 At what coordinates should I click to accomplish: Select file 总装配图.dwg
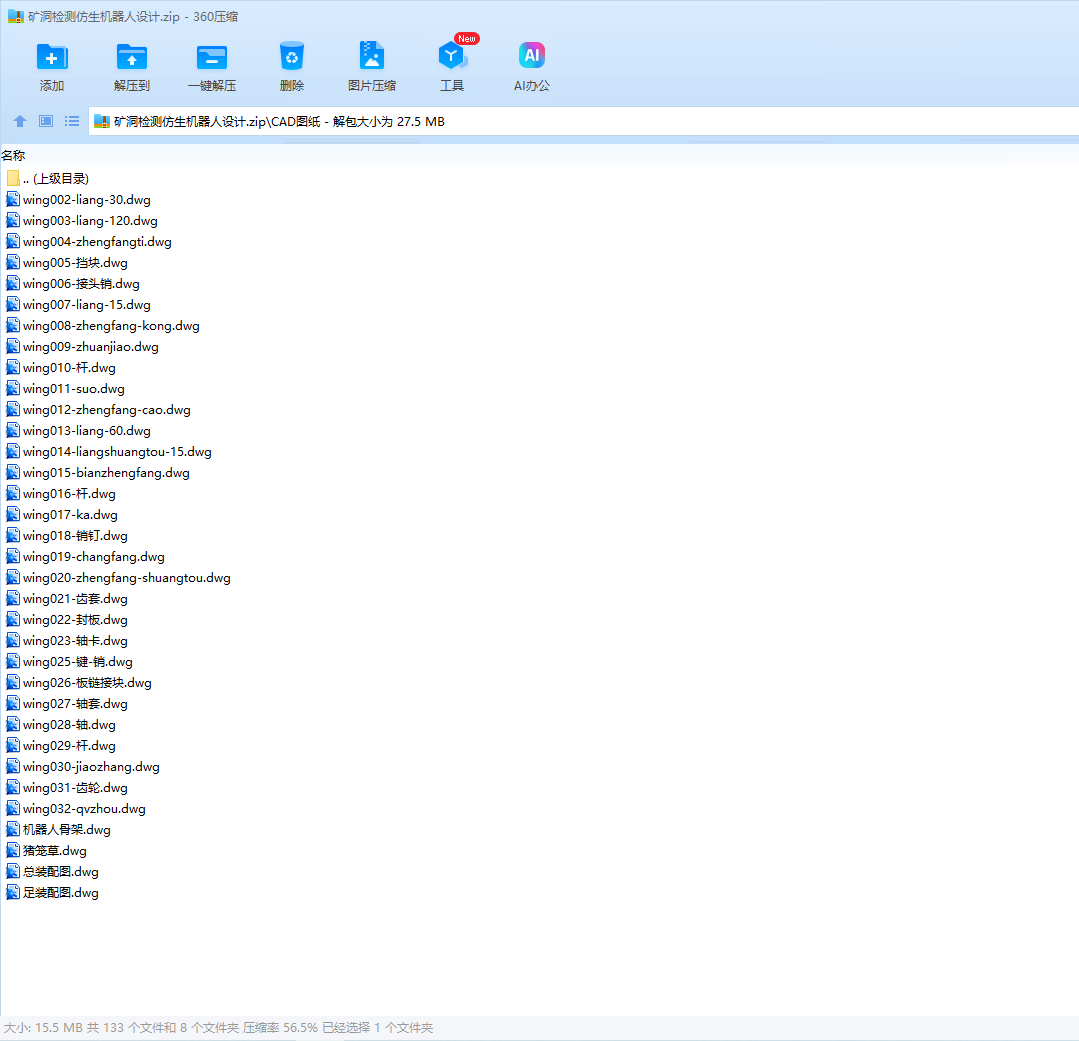coord(52,872)
